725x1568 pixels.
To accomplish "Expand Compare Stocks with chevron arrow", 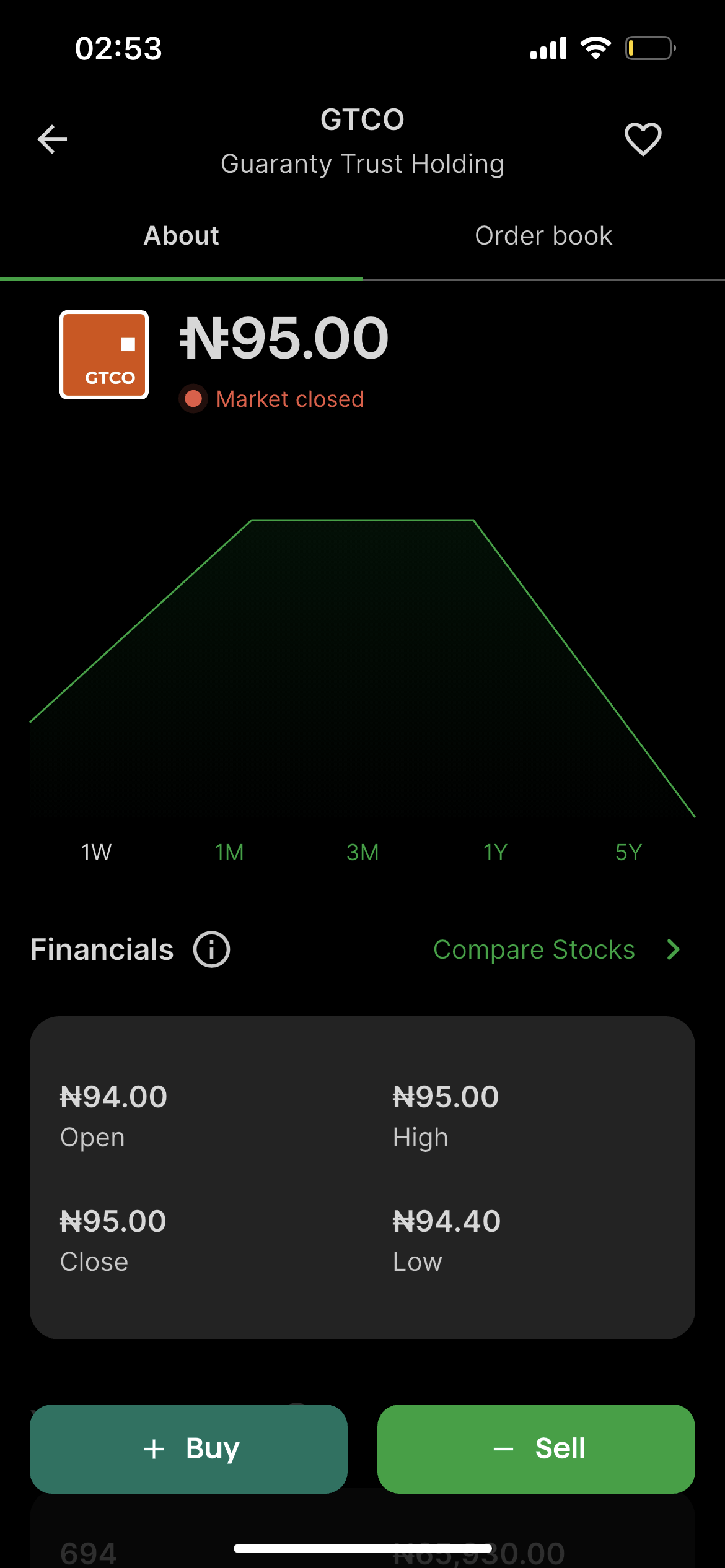I will point(674,949).
